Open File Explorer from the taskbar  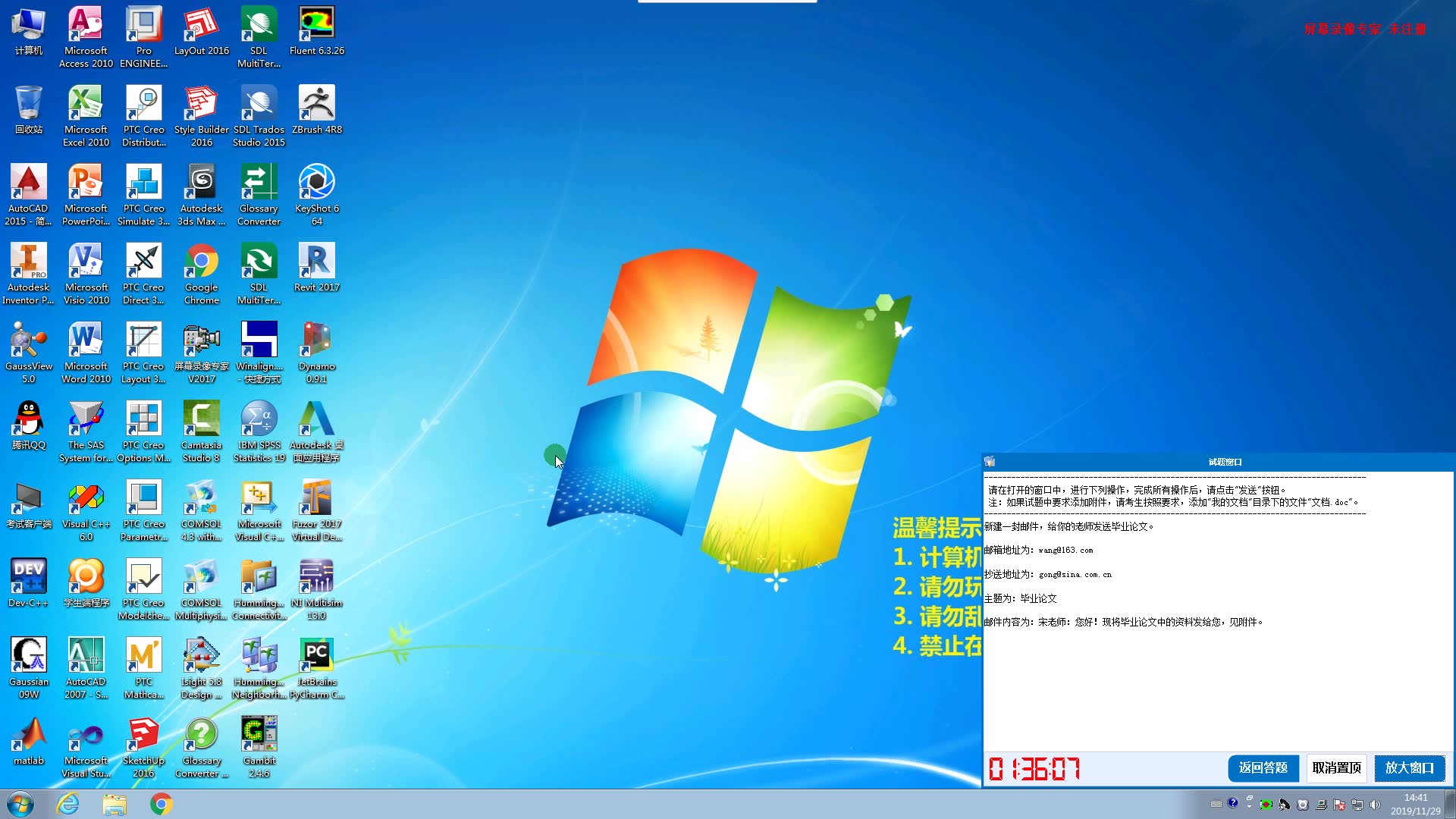pos(115,804)
